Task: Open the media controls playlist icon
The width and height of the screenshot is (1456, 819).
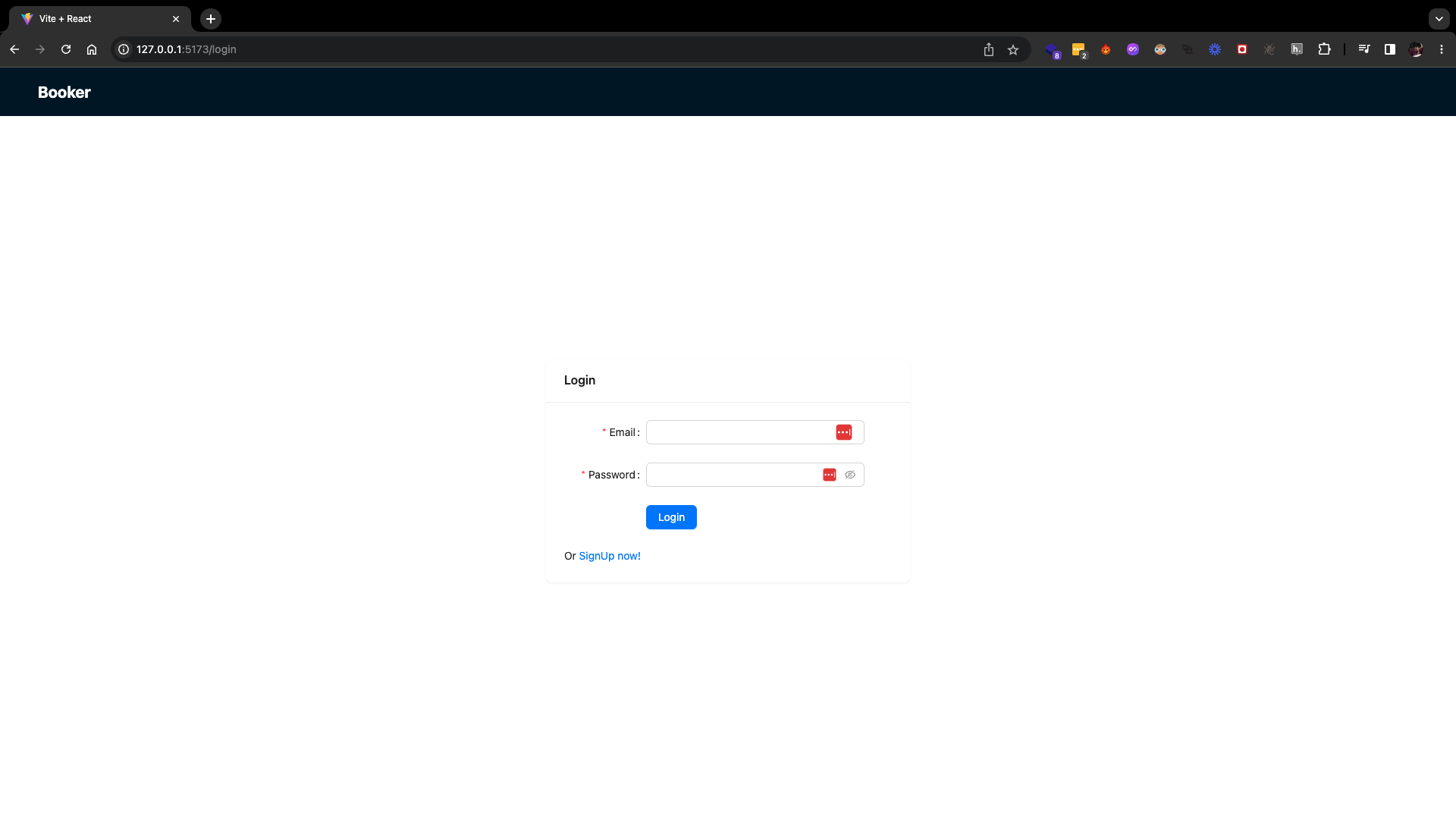Action: coord(1363,49)
